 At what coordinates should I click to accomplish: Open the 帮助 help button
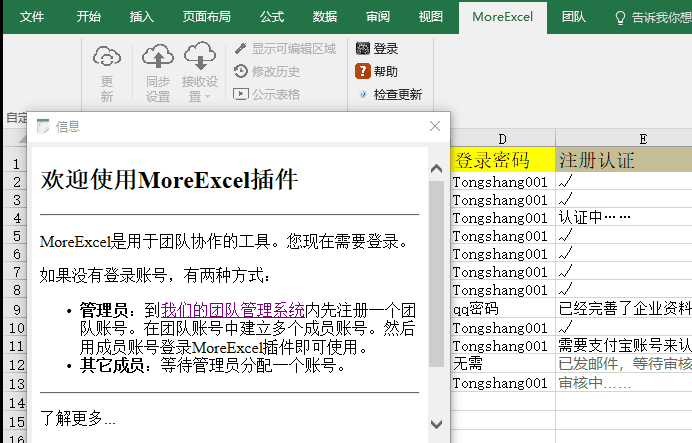pyautogui.click(x=376, y=71)
